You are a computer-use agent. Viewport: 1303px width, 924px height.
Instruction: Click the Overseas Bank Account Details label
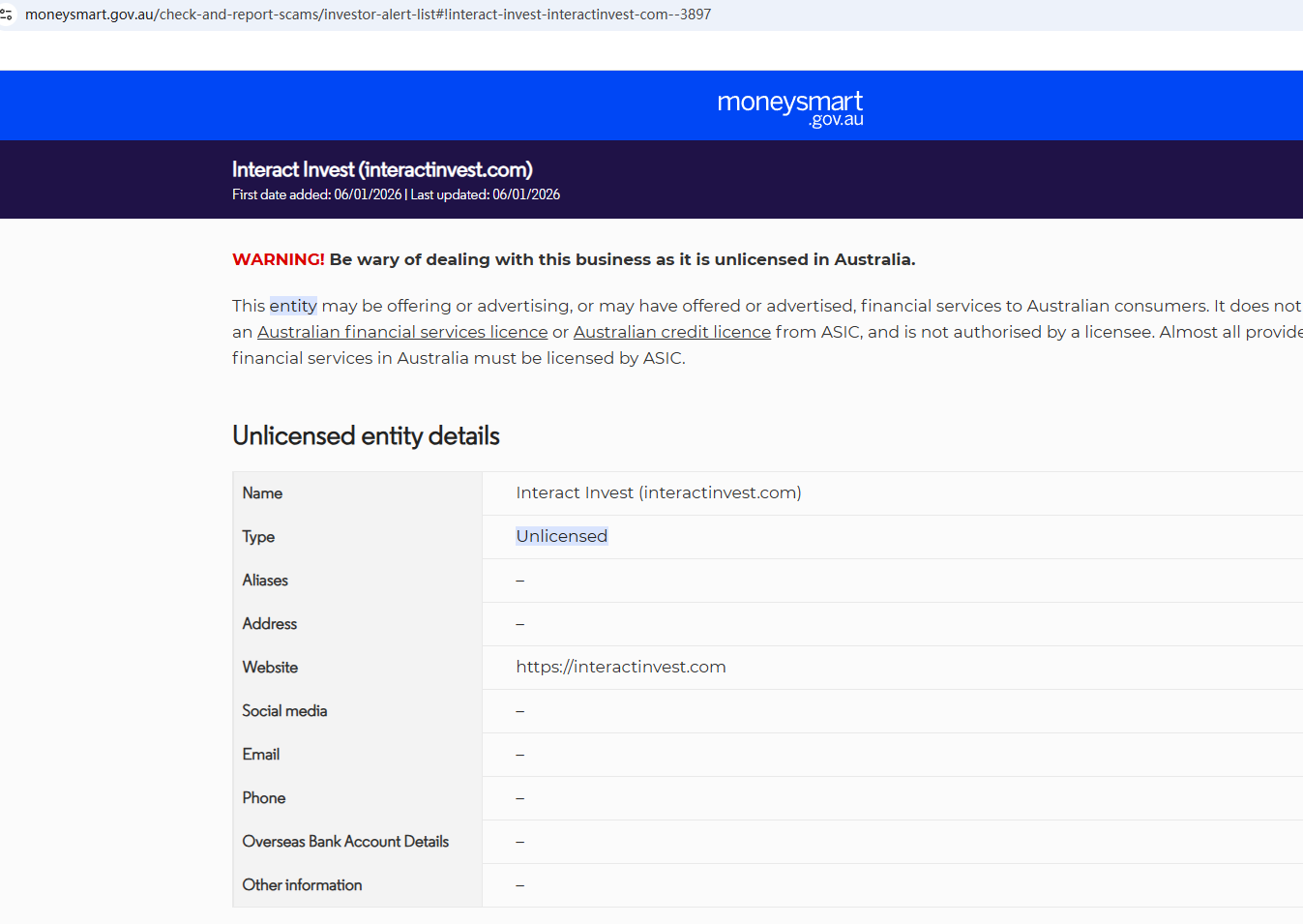[x=345, y=842]
